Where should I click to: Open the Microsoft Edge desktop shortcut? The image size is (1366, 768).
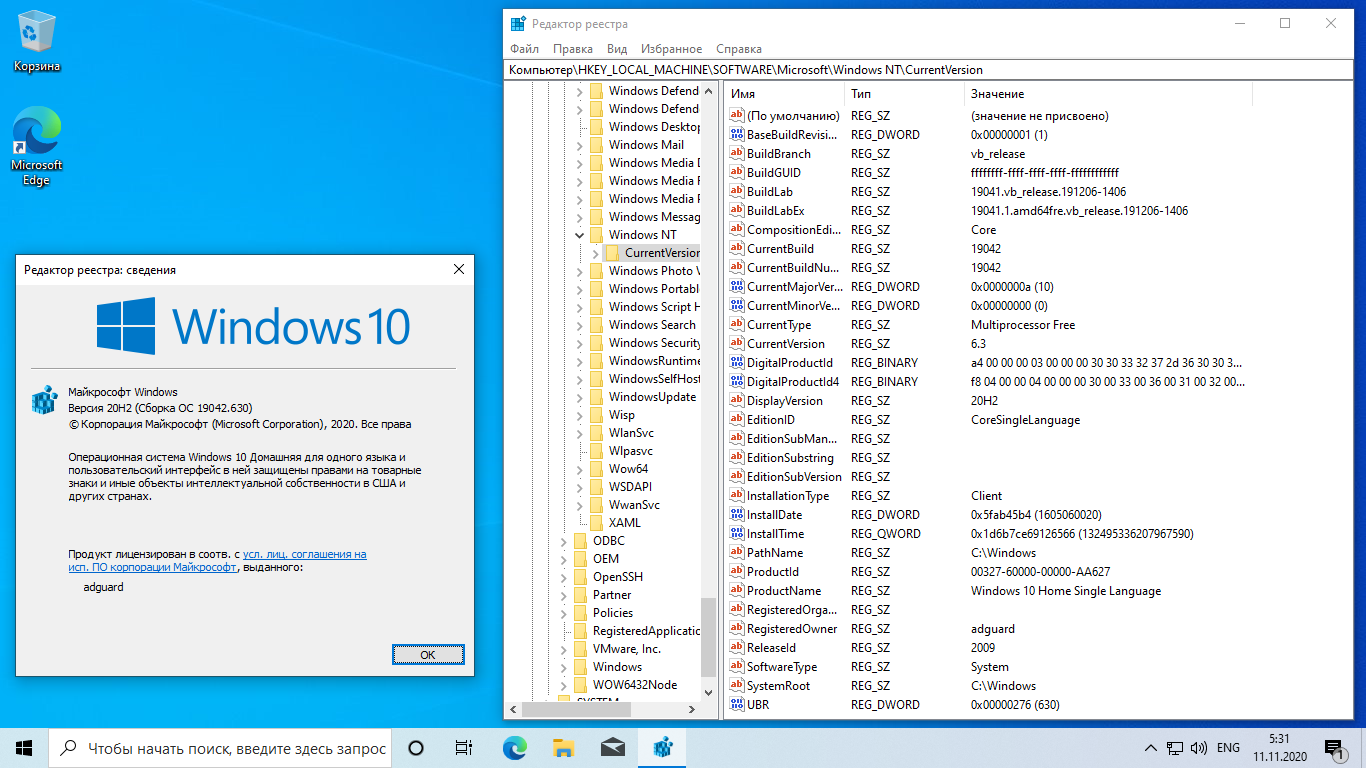(x=37, y=148)
